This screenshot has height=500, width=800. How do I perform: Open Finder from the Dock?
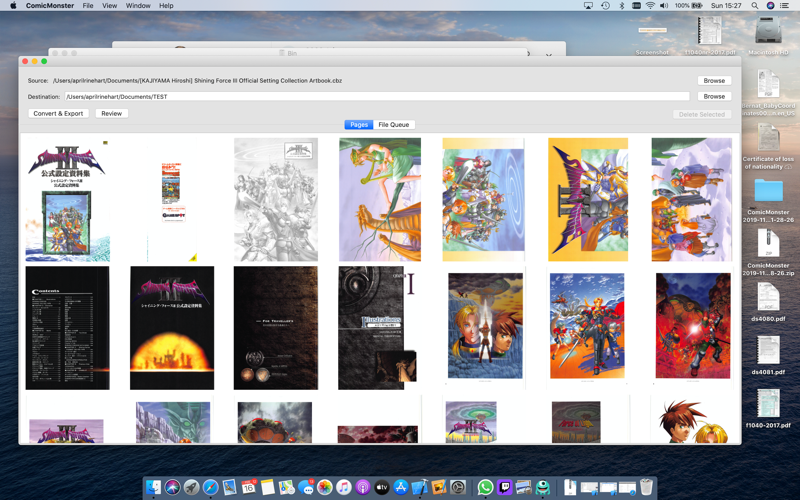153,487
